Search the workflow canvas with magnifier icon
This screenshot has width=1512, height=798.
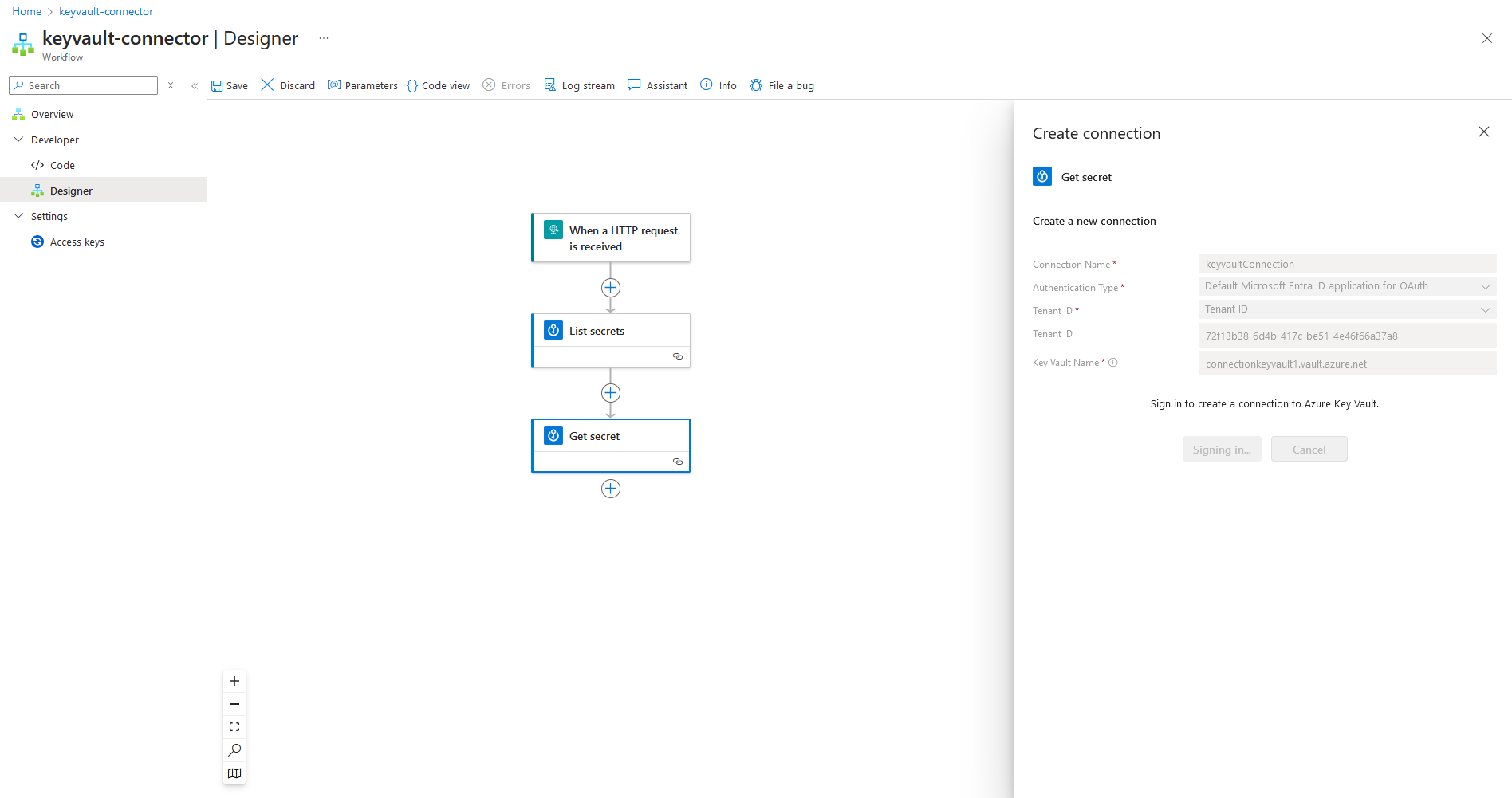(x=234, y=750)
